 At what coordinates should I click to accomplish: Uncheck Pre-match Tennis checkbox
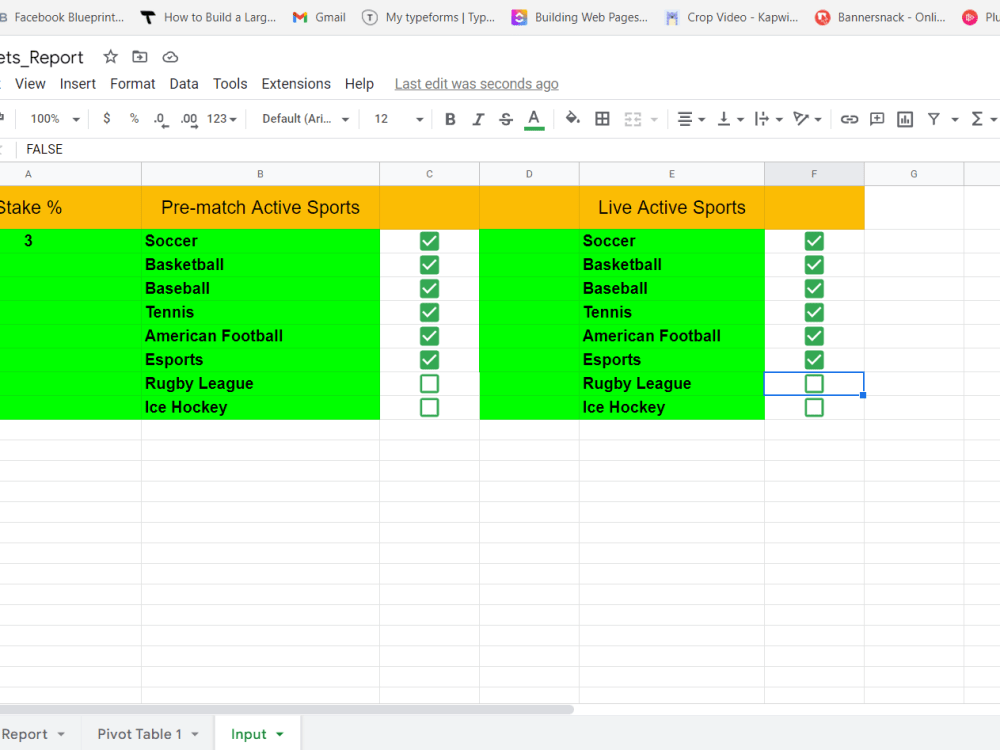click(429, 312)
